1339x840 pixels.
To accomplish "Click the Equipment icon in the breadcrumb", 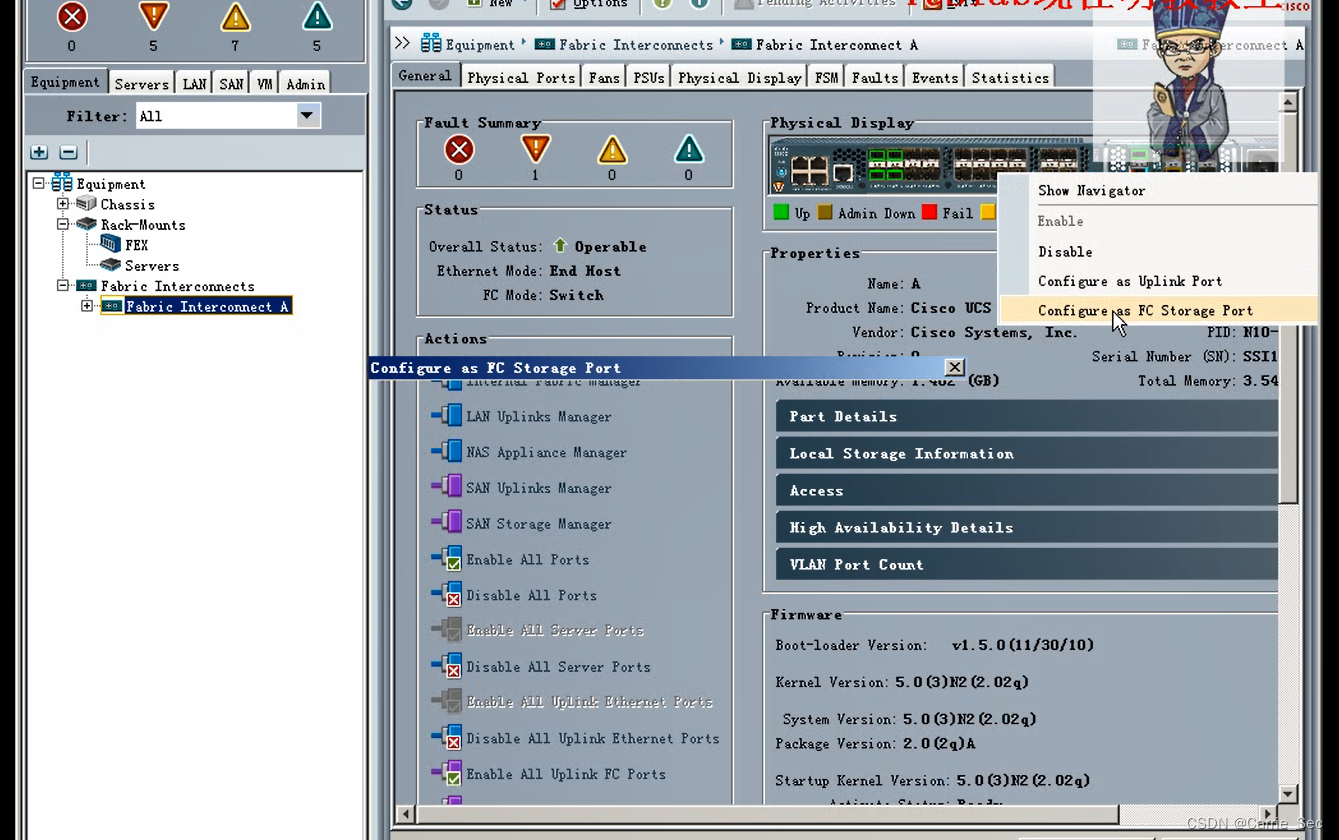I will pyautogui.click(x=431, y=43).
